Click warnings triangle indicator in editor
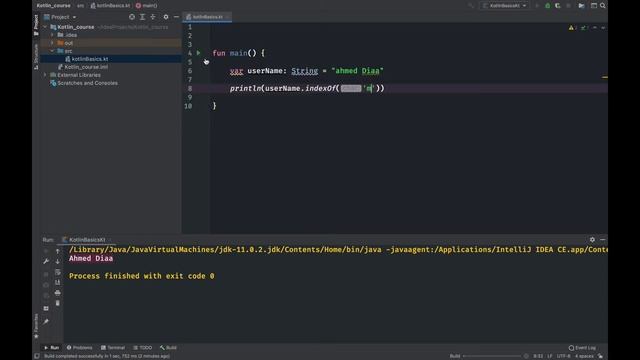Image resolution: width=640 pixels, height=360 pixels. pos(571,28)
